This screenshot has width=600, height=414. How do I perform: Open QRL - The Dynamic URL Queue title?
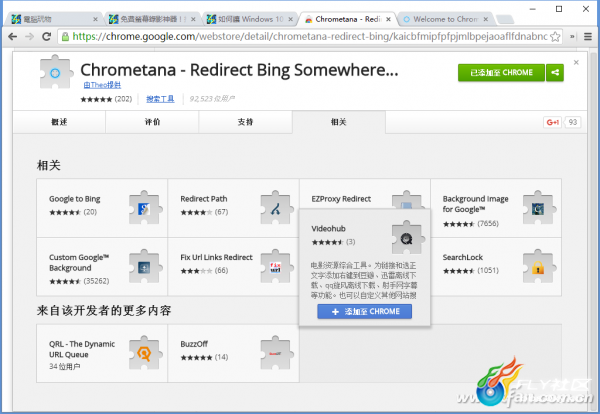[x=82, y=349]
